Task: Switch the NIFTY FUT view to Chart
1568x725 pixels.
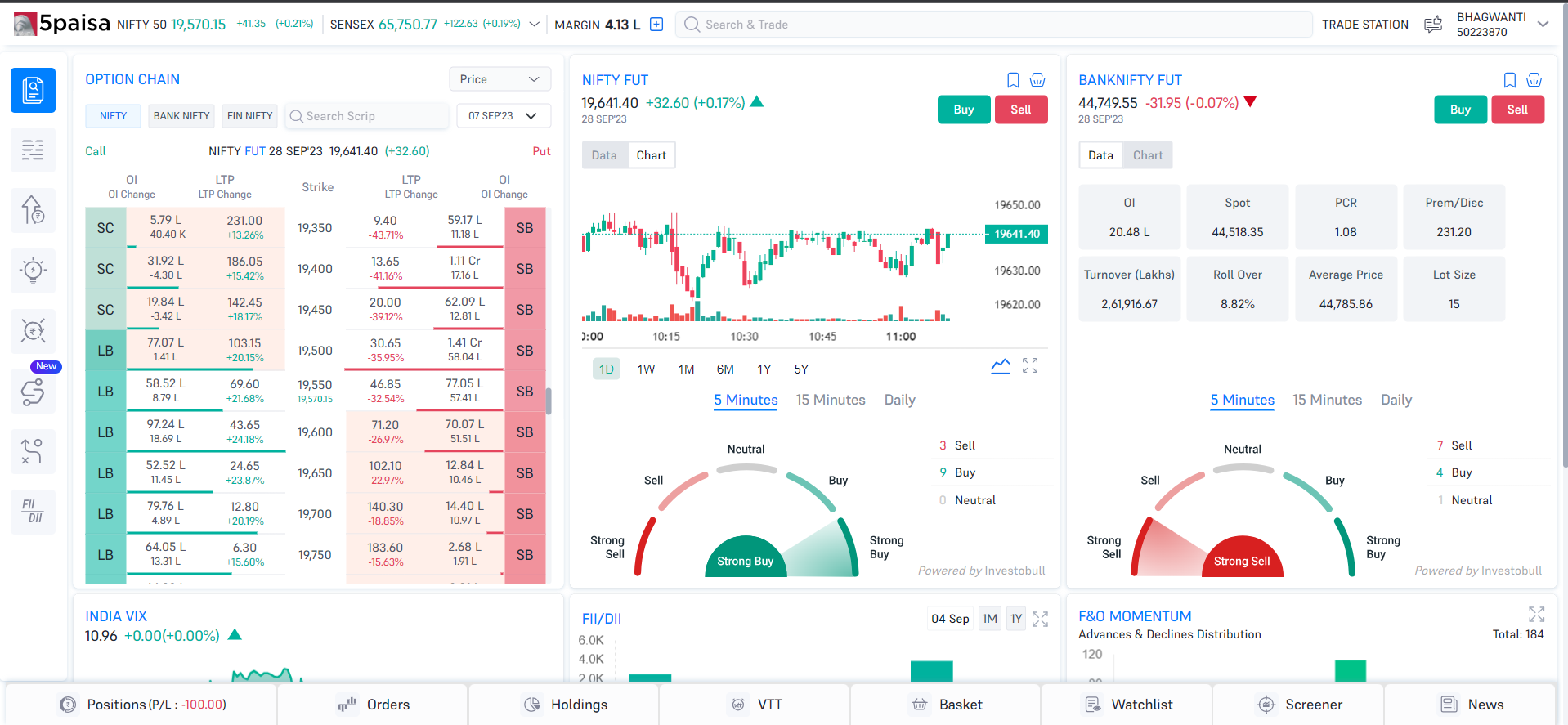Action: coord(652,155)
